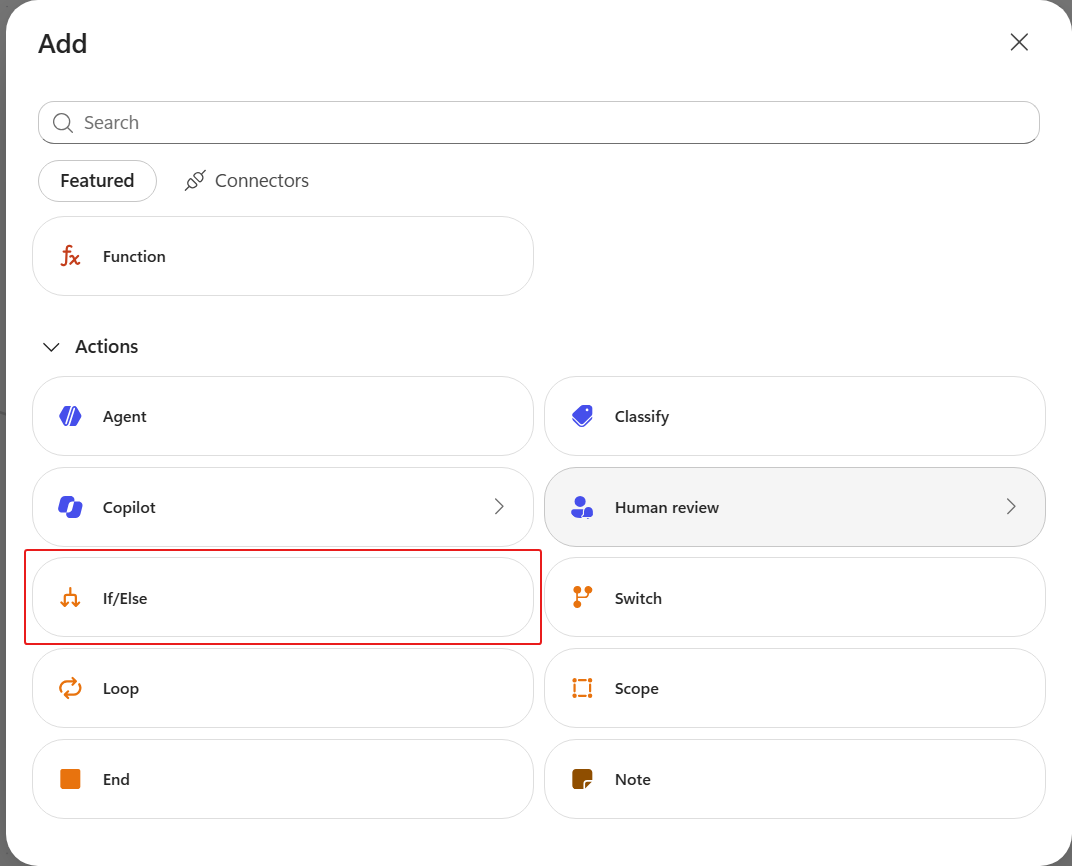Image resolution: width=1072 pixels, height=866 pixels.
Task: Click the Scope dashed-box icon
Action: 582,688
